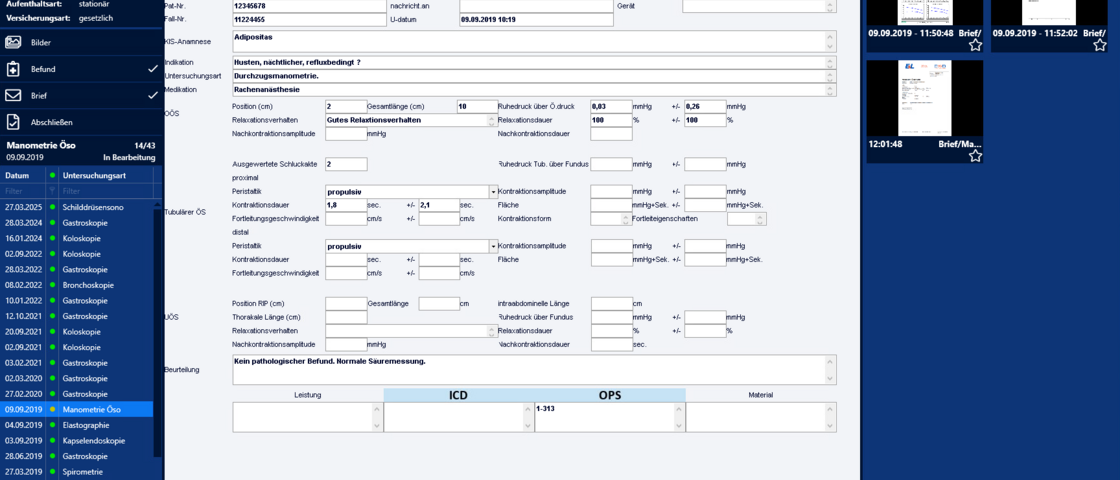Select the Manometrie Öso exam row
Screen dimensions: 1120x480
(76, 410)
